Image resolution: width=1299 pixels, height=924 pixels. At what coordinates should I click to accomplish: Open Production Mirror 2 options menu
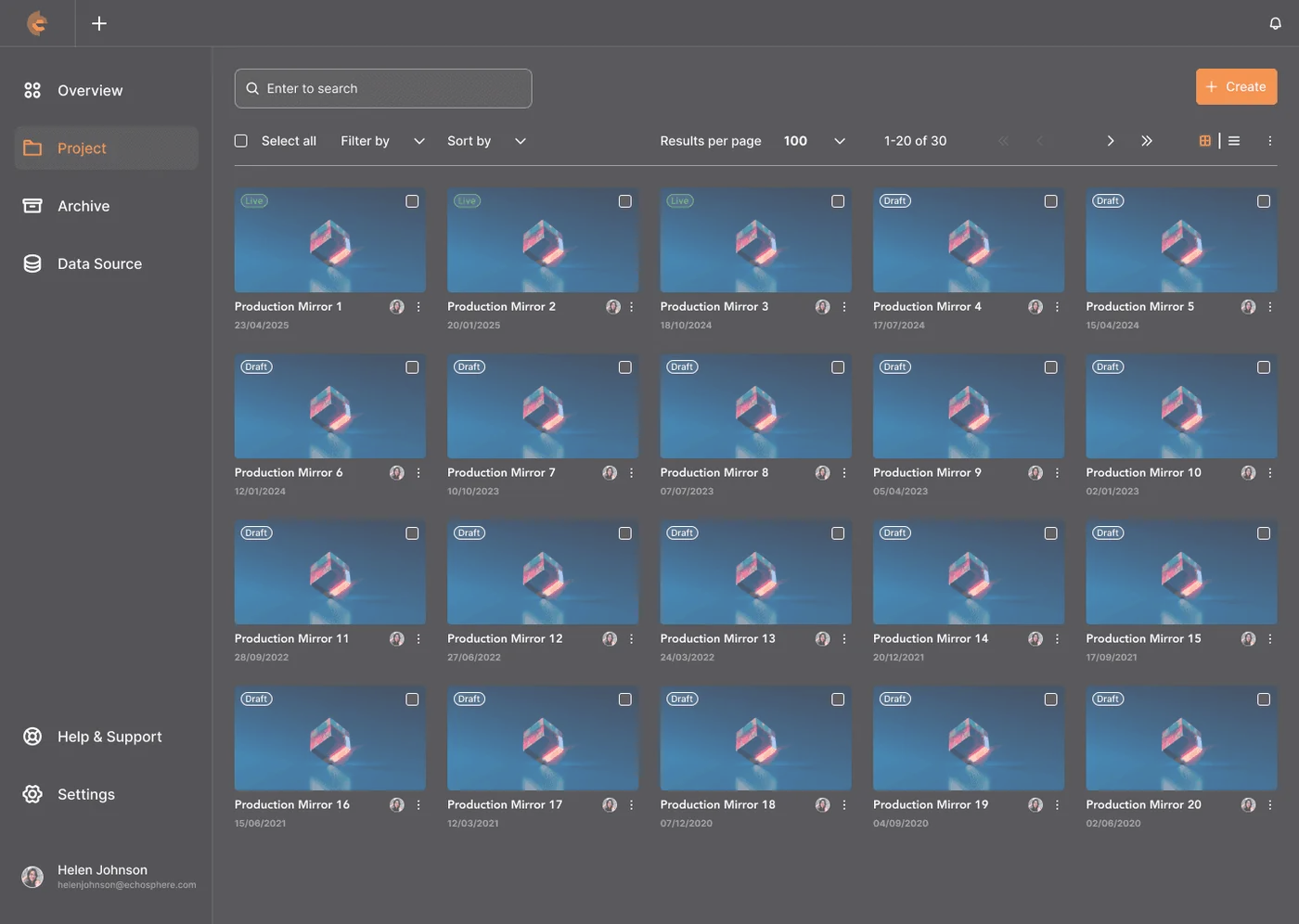tap(632, 307)
